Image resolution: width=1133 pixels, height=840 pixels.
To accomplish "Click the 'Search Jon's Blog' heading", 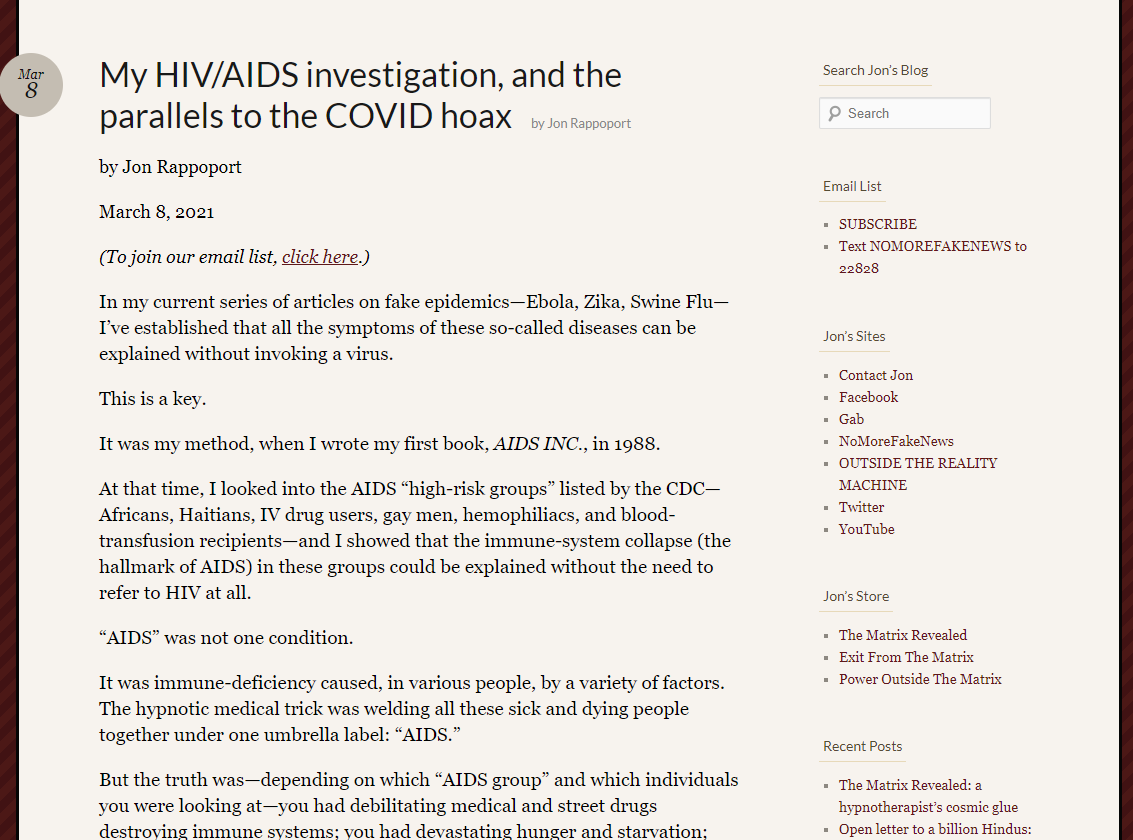I will tap(875, 70).
